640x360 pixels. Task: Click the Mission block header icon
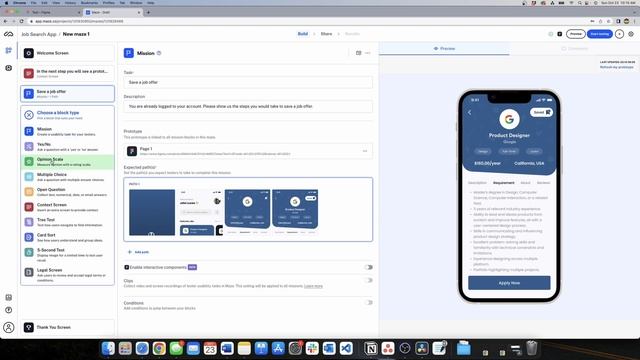(x=129, y=53)
